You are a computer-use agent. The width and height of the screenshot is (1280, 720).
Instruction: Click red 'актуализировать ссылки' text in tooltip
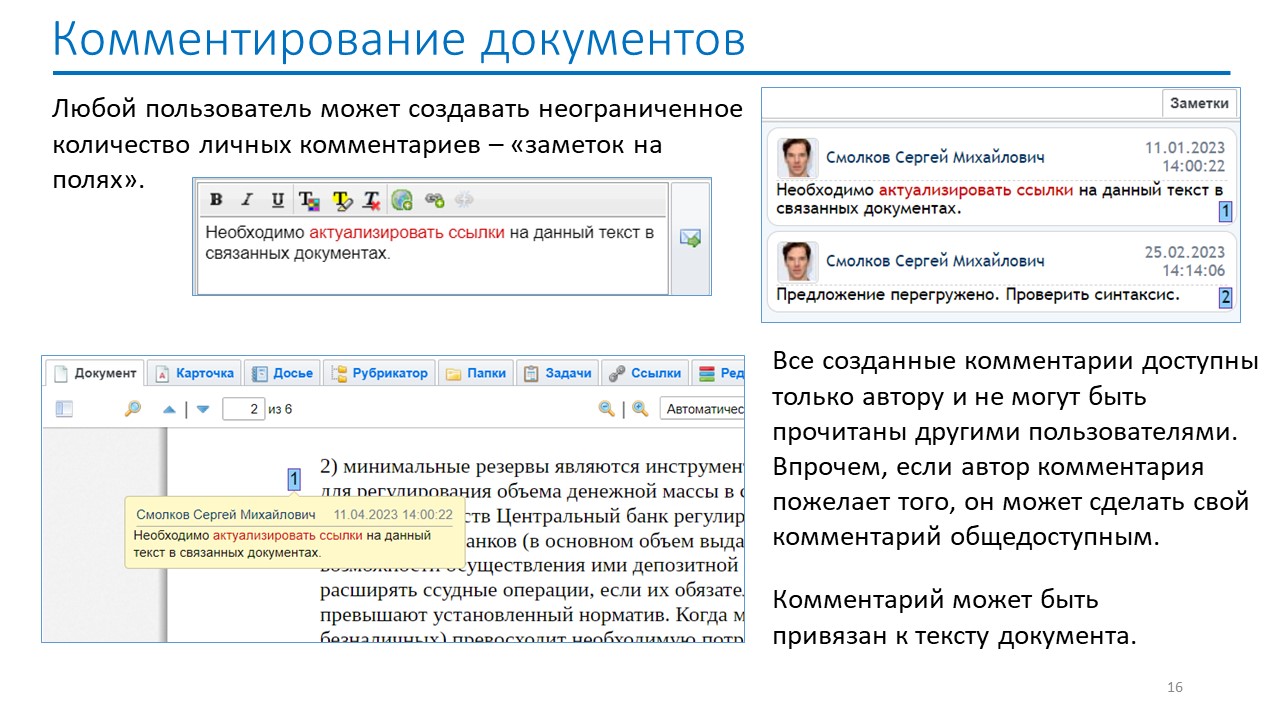click(x=288, y=535)
